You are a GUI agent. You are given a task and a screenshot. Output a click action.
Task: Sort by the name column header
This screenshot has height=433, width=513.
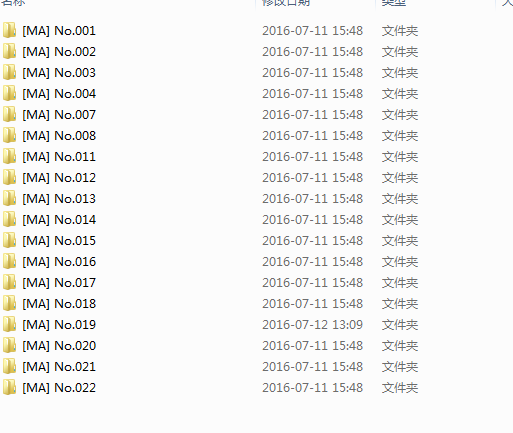[x=13, y=3]
